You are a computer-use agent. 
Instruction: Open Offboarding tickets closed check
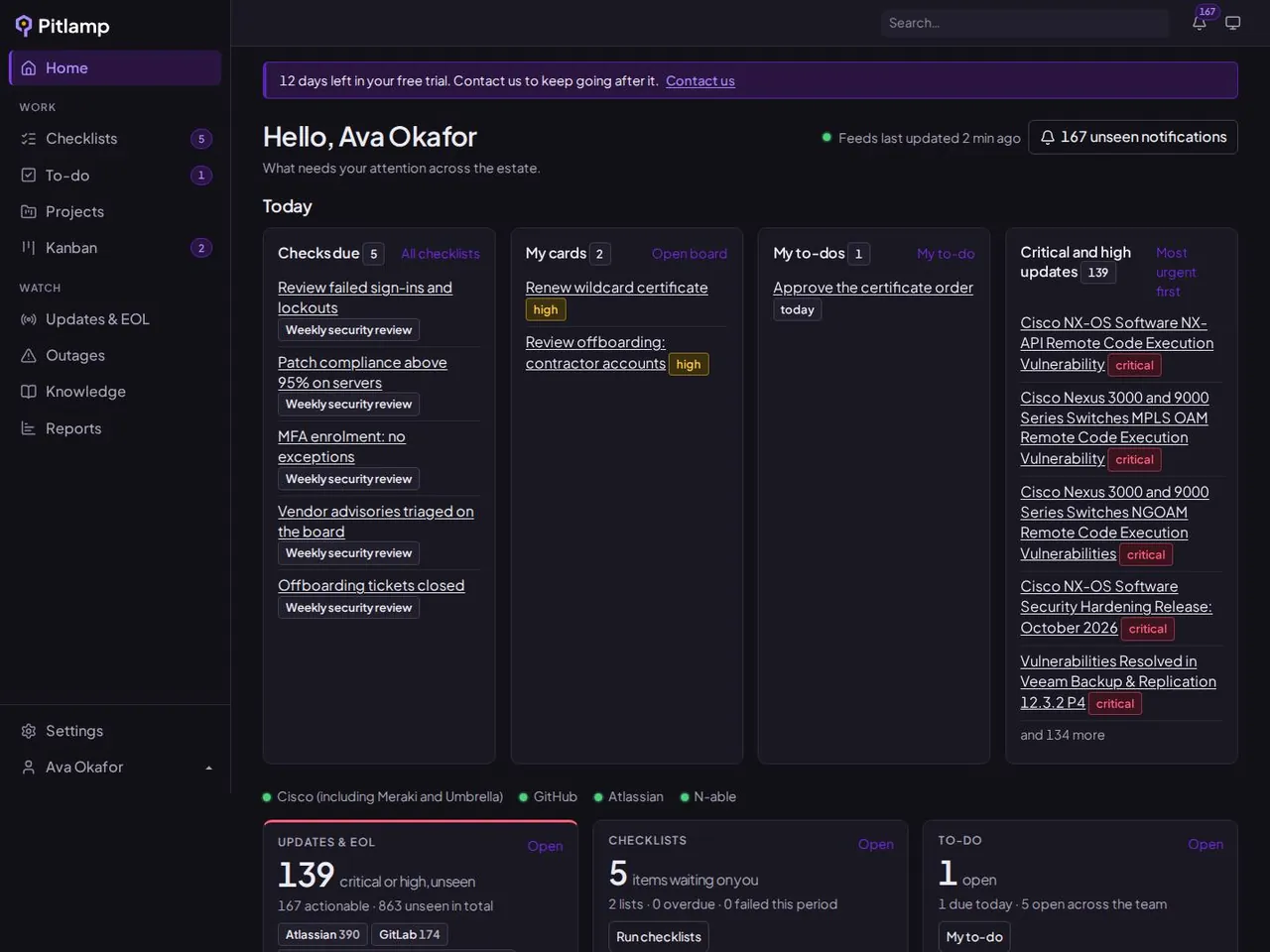371,586
